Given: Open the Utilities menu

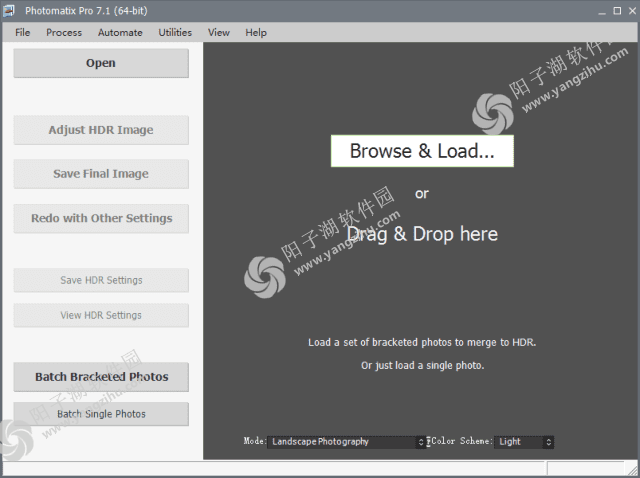Looking at the screenshot, I should tap(175, 32).
